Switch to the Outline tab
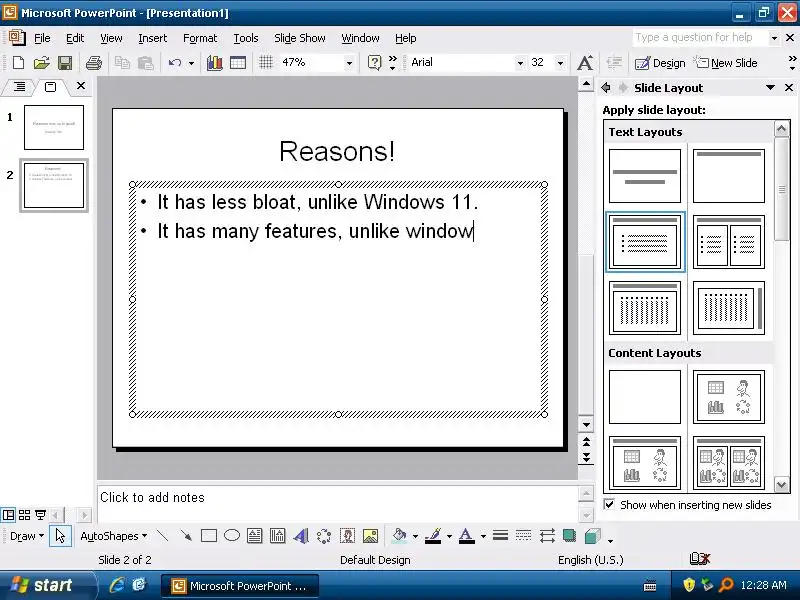The height and width of the screenshot is (600, 800). (x=19, y=87)
